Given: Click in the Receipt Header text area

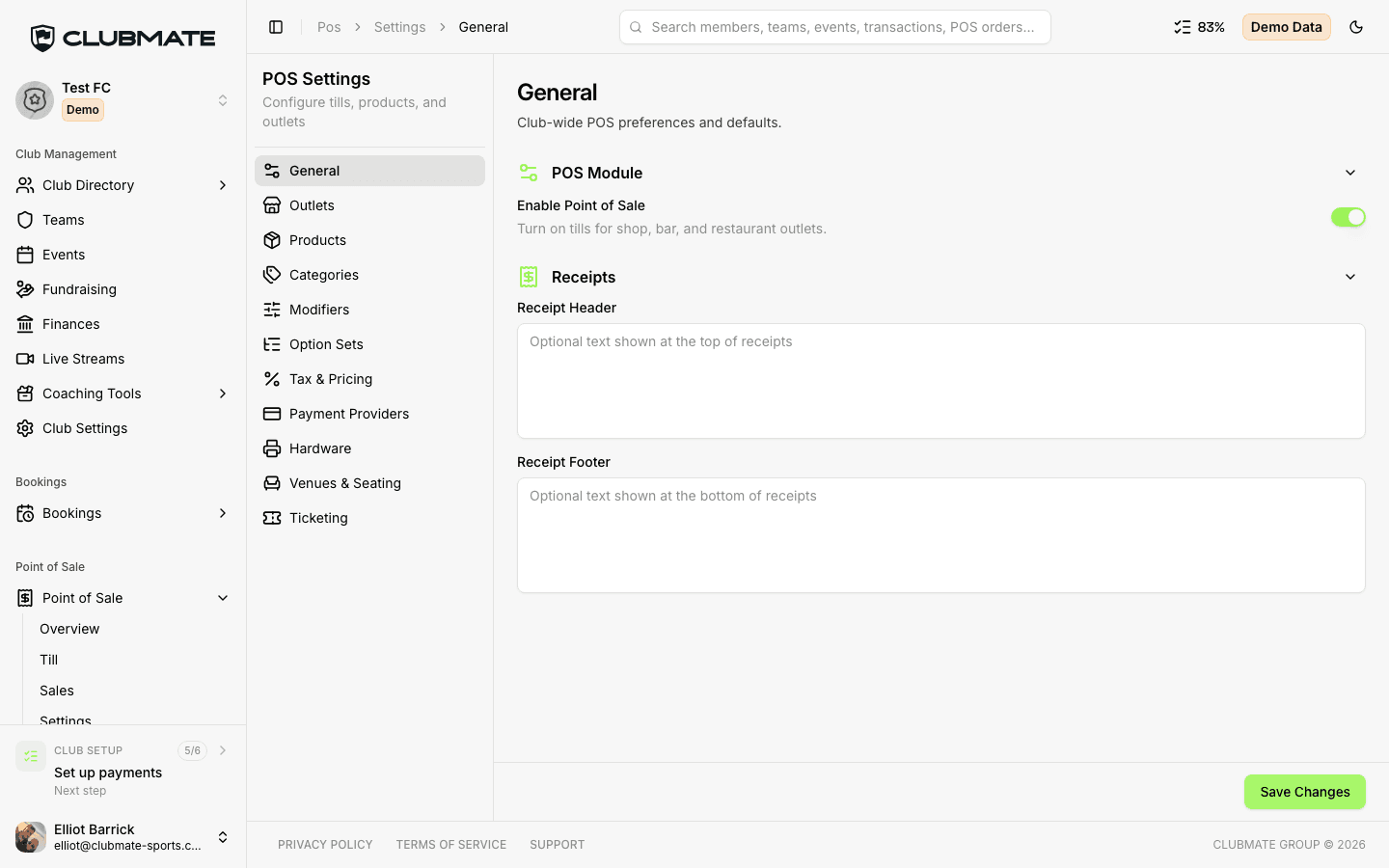Looking at the screenshot, I should [x=941, y=381].
